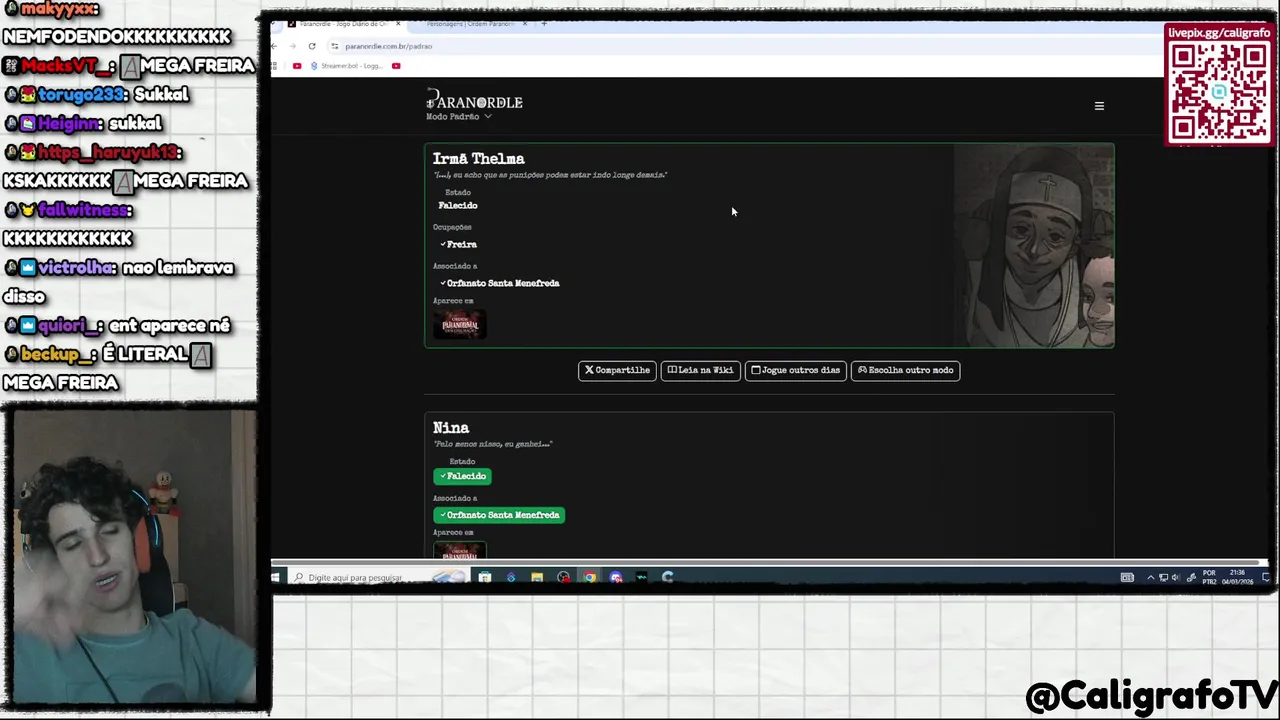Open the notification center icon
This screenshot has height=720, width=1280.
pyautogui.click(x=1265, y=577)
